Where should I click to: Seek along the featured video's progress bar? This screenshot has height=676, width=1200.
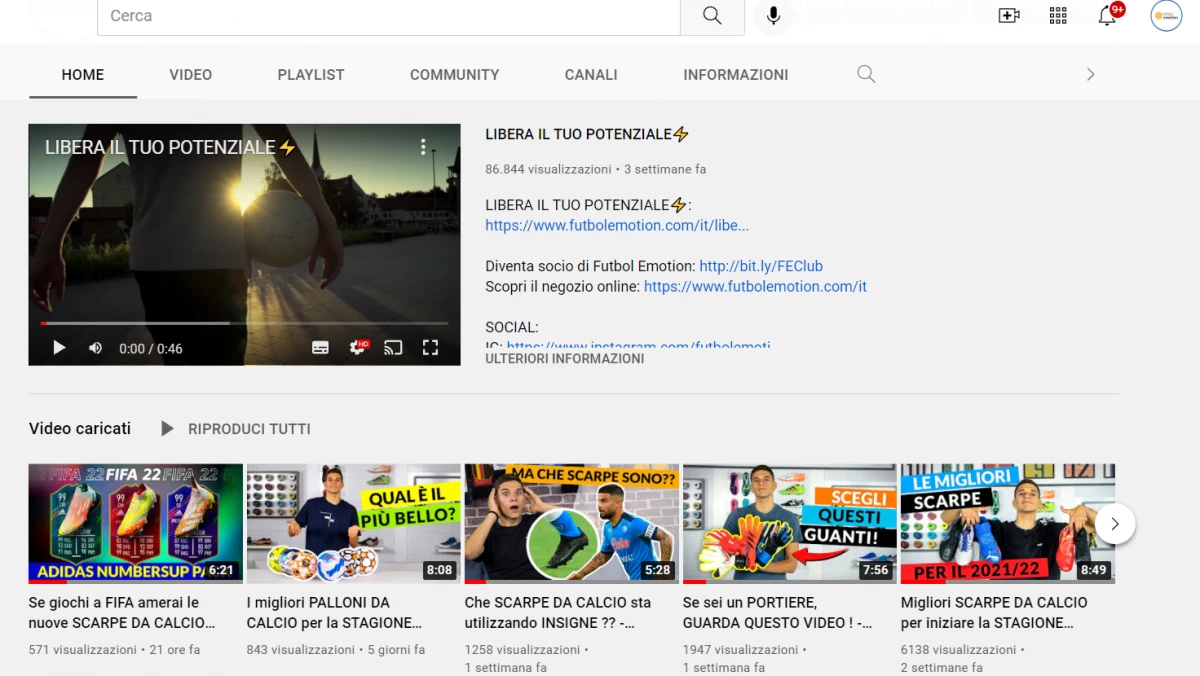point(244,323)
